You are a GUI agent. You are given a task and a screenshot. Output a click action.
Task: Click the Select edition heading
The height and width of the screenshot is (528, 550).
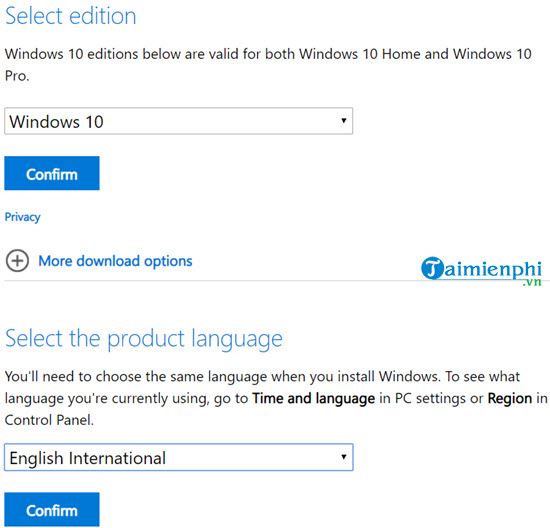coord(71,16)
